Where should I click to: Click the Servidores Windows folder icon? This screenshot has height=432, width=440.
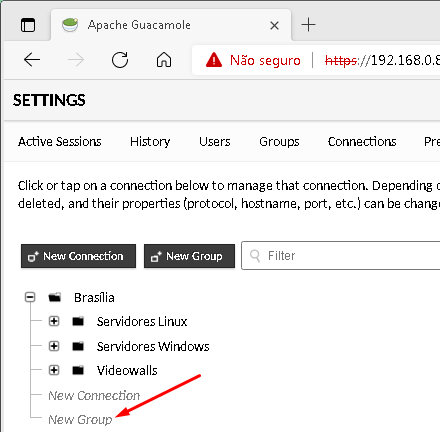click(x=78, y=346)
